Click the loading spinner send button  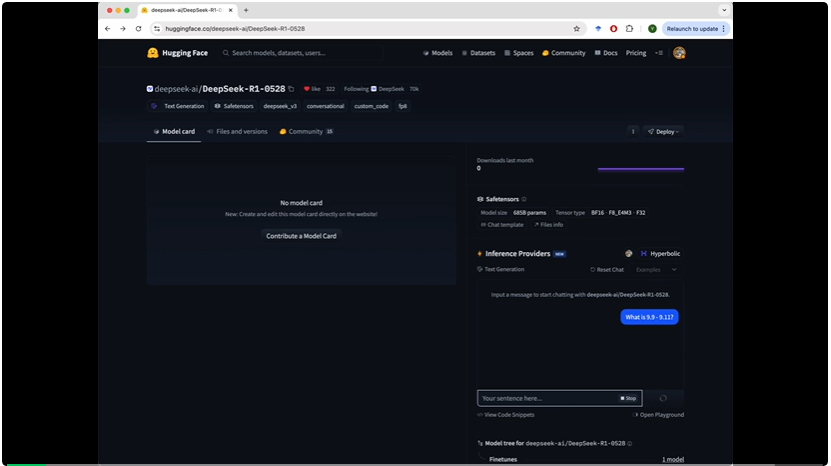(x=663, y=398)
